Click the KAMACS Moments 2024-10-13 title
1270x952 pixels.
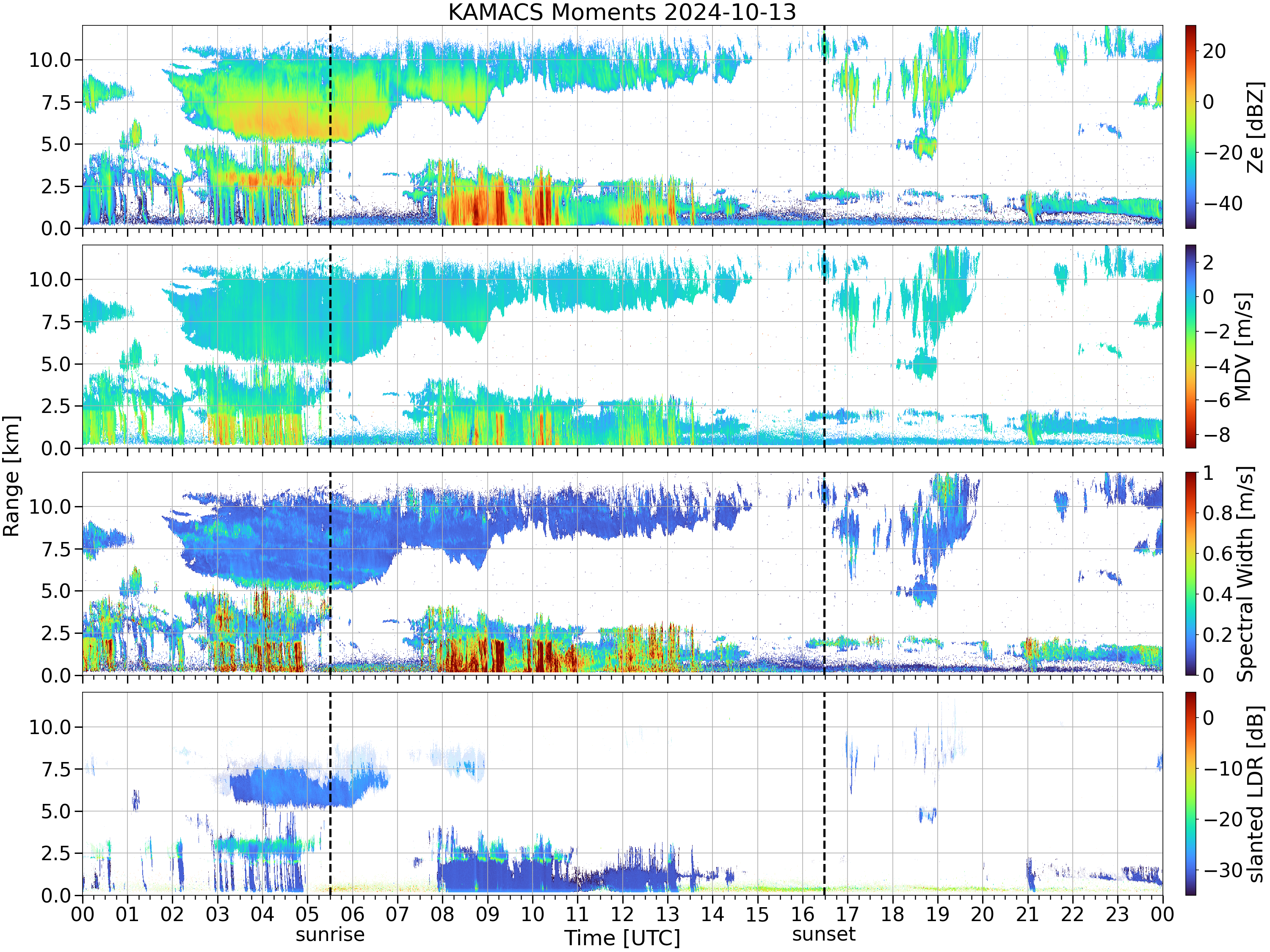click(622, 12)
